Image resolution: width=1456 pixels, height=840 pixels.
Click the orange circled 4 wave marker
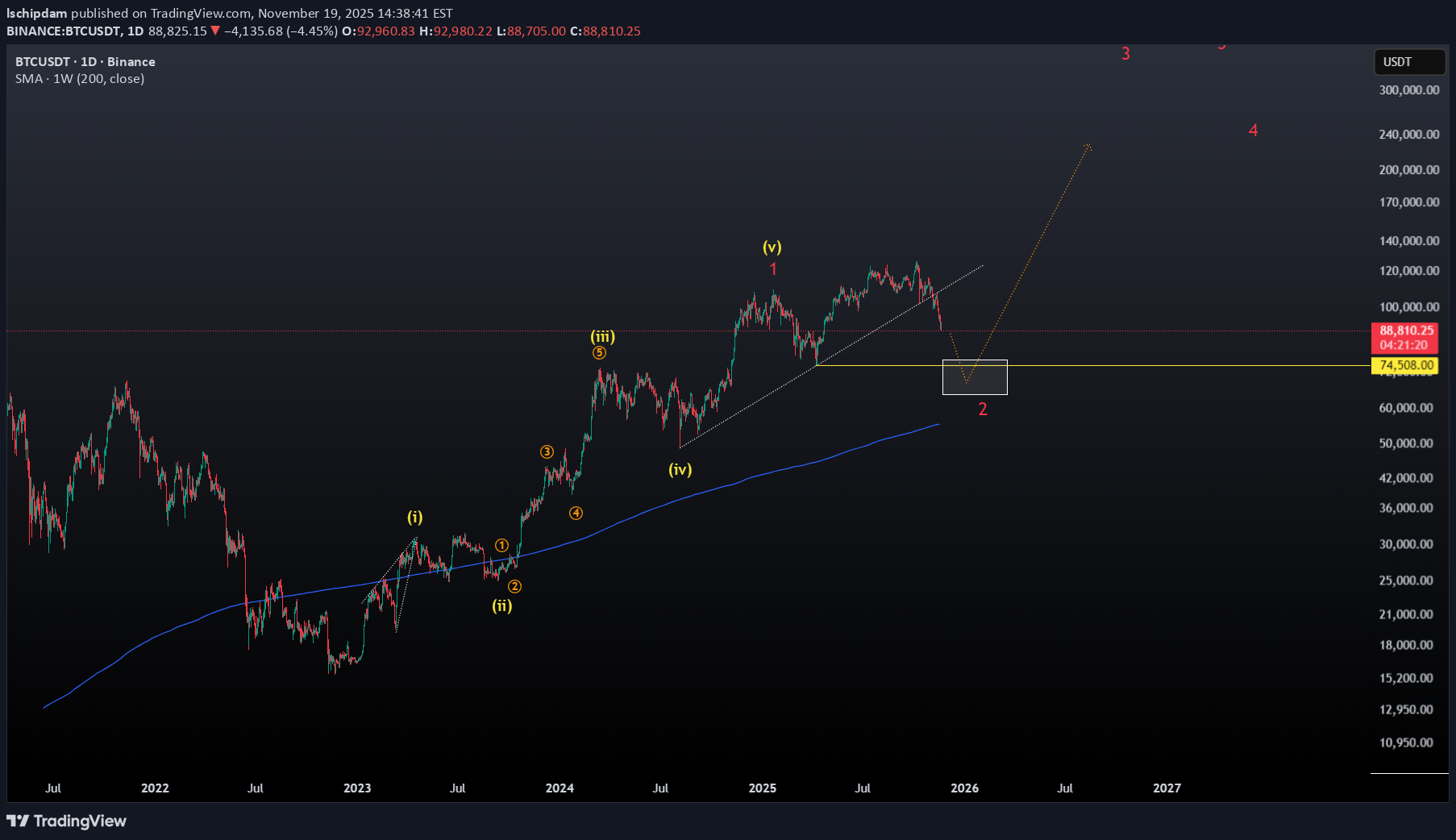(x=576, y=514)
